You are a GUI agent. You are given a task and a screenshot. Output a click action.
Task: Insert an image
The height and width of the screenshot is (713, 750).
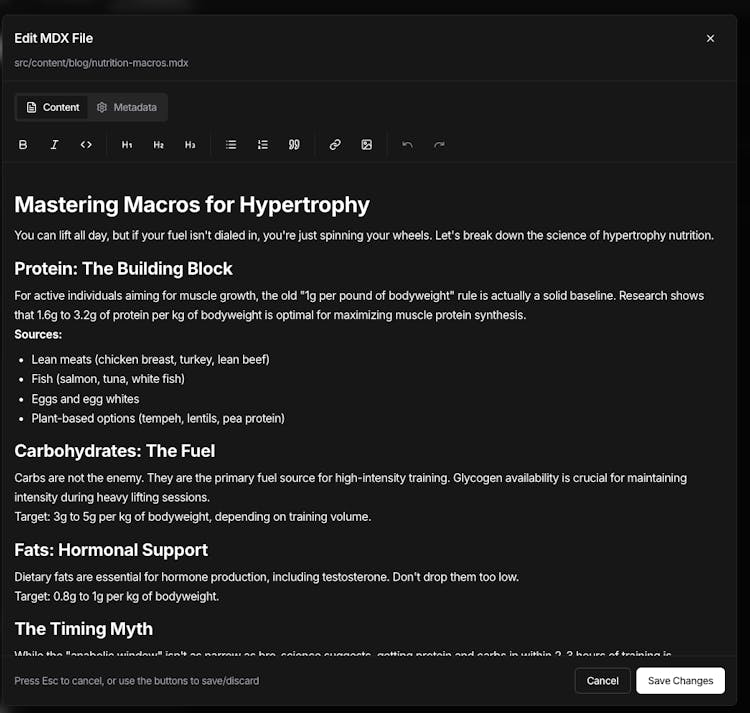pyautogui.click(x=366, y=145)
